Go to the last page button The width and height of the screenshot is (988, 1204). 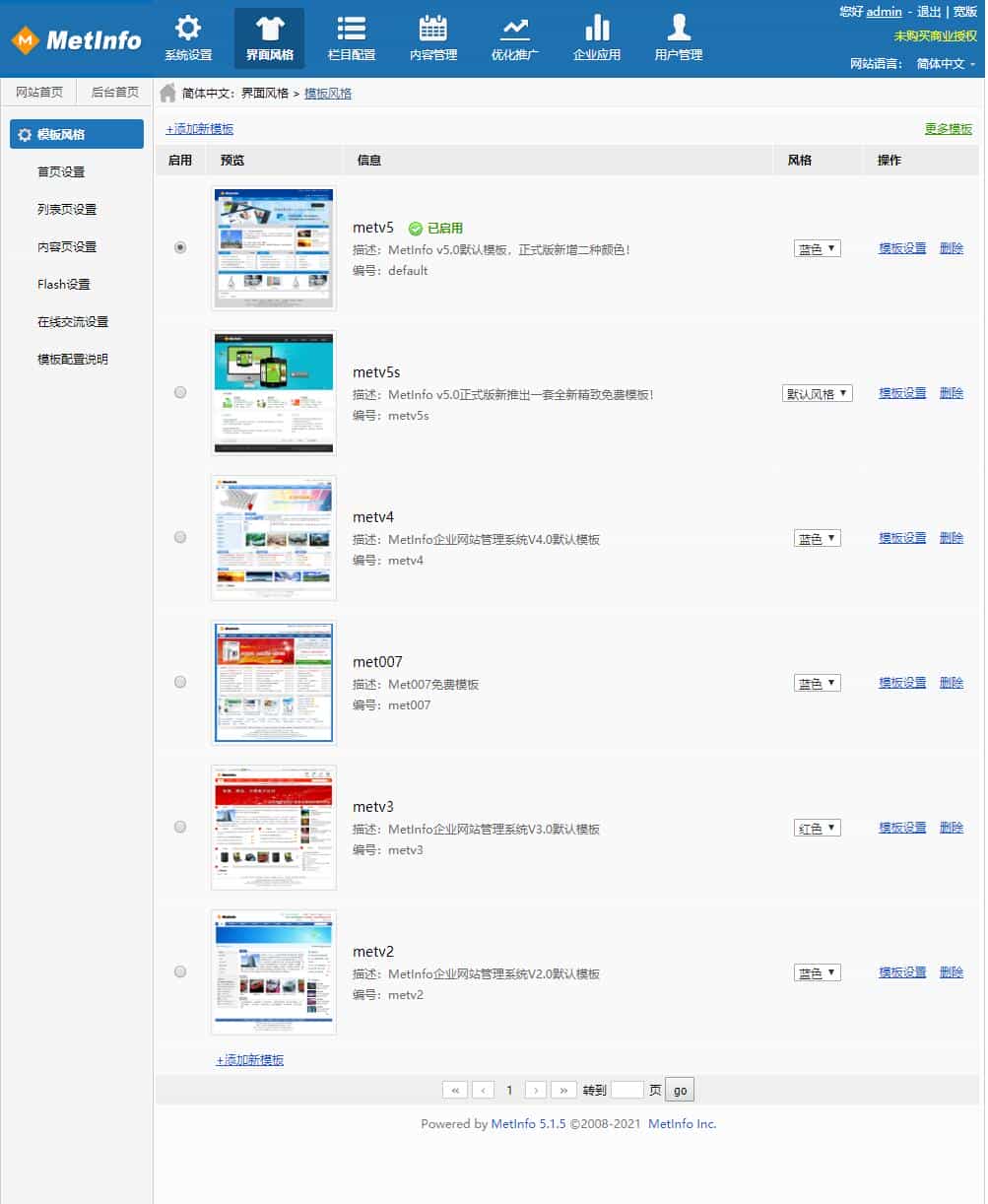click(563, 1090)
